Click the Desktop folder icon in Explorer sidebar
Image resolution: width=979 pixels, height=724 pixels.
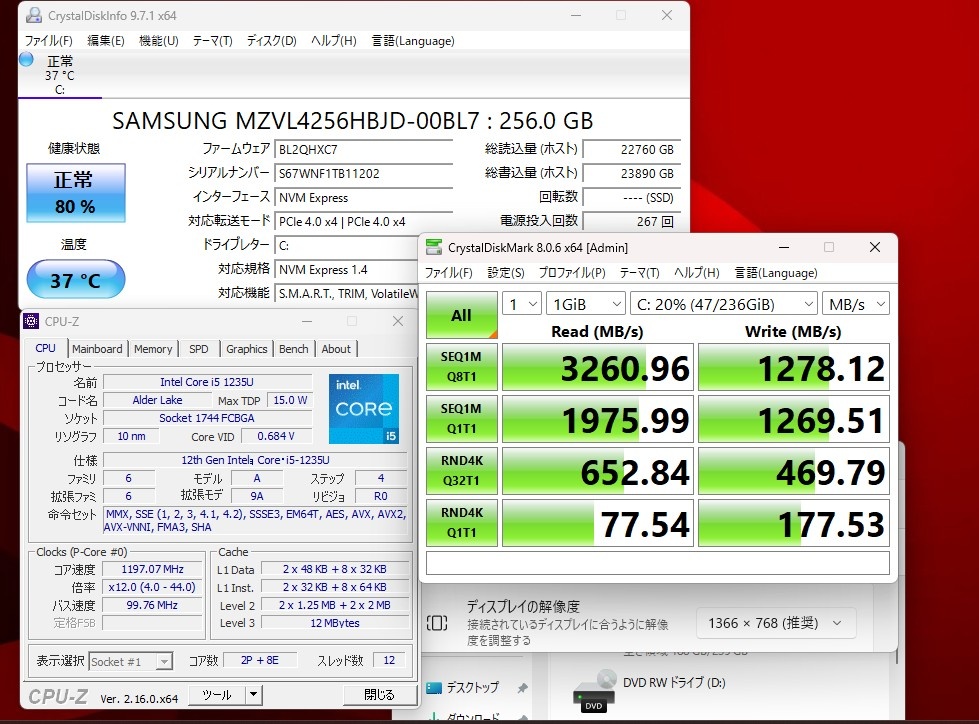coord(434,688)
